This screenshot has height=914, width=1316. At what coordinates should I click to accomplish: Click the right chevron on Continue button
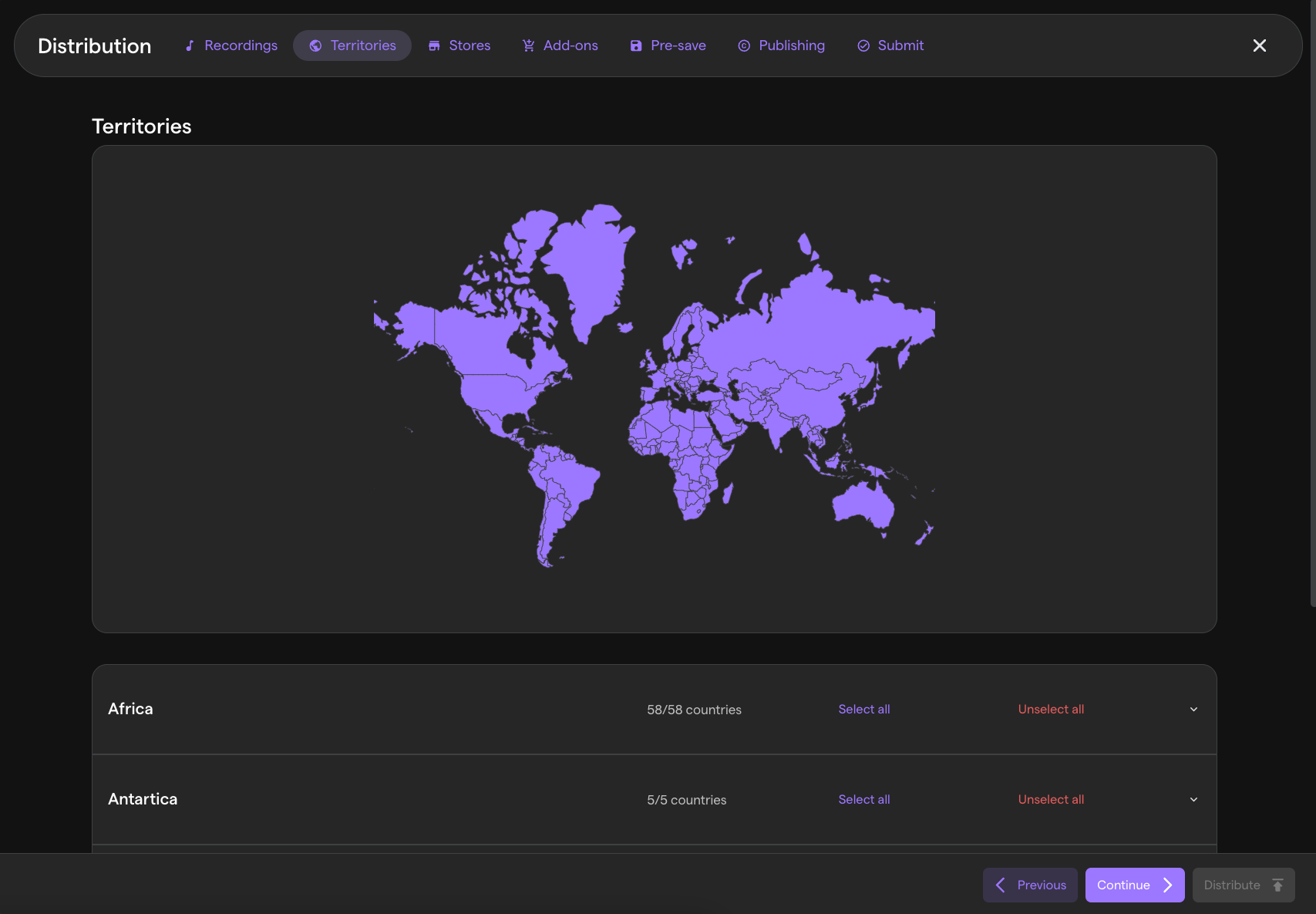(x=1167, y=885)
